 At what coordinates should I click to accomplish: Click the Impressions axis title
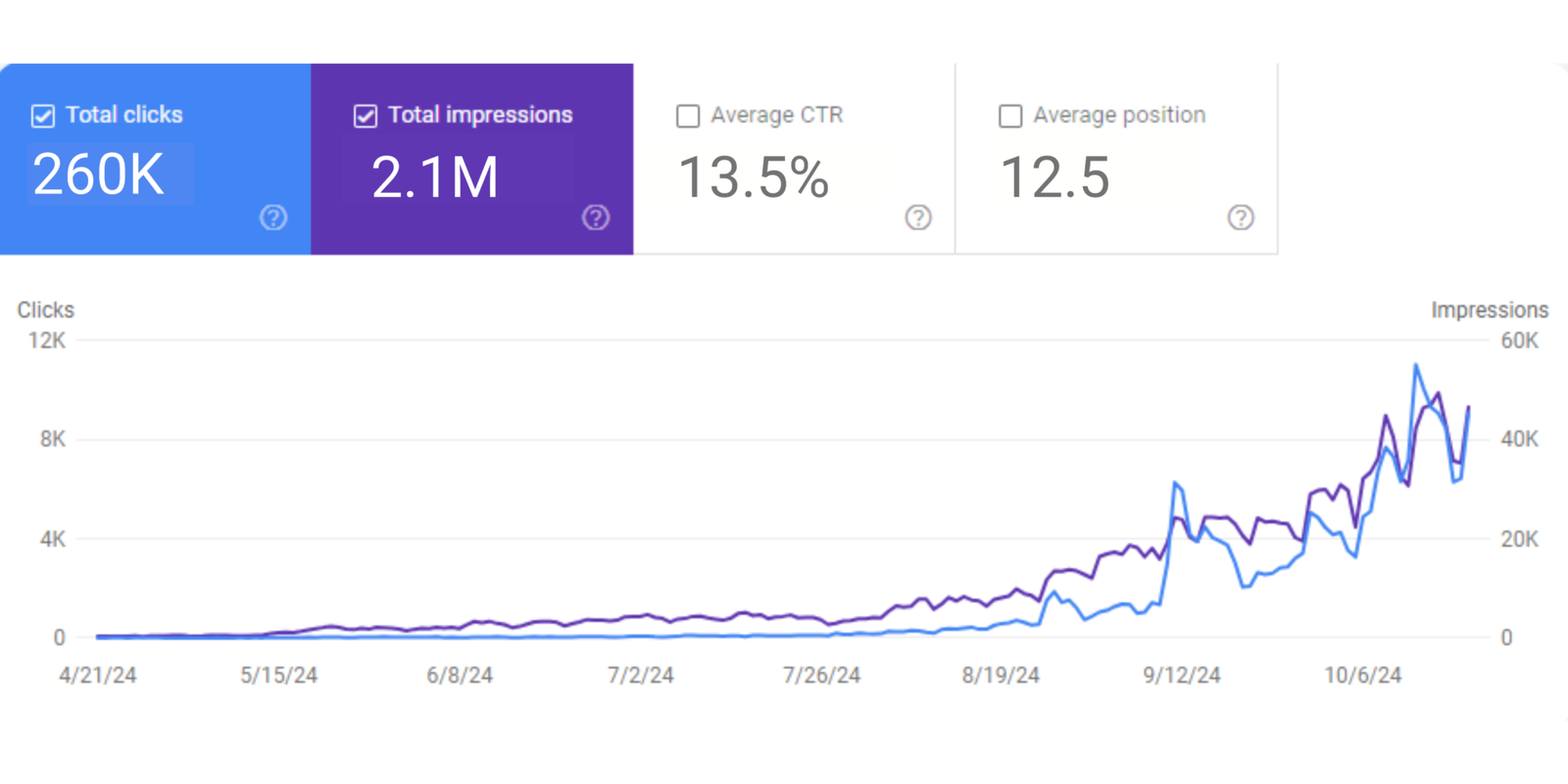coord(1490,310)
